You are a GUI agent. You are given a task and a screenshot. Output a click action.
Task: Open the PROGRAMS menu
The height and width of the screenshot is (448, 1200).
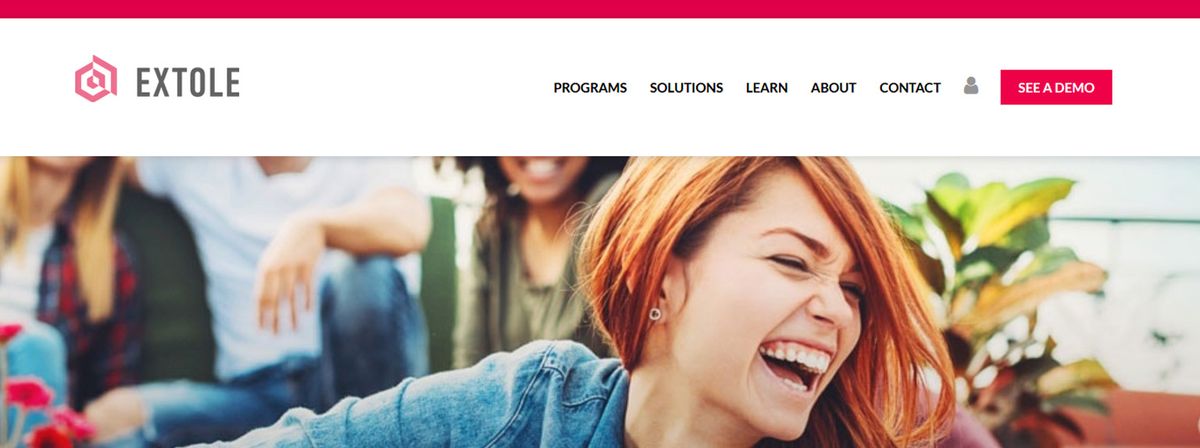pos(590,88)
